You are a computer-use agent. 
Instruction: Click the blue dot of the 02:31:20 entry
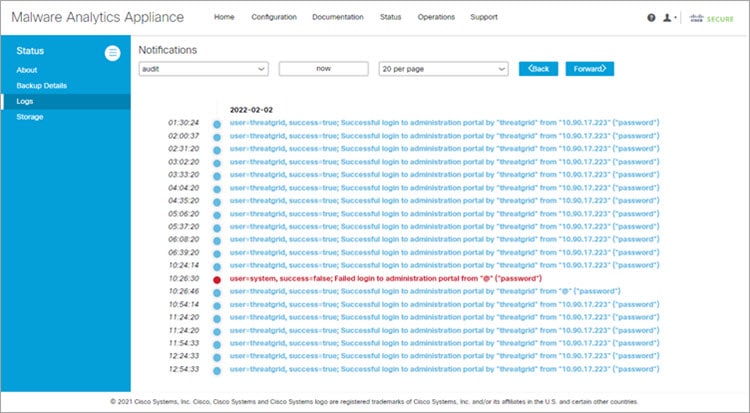tap(217, 150)
